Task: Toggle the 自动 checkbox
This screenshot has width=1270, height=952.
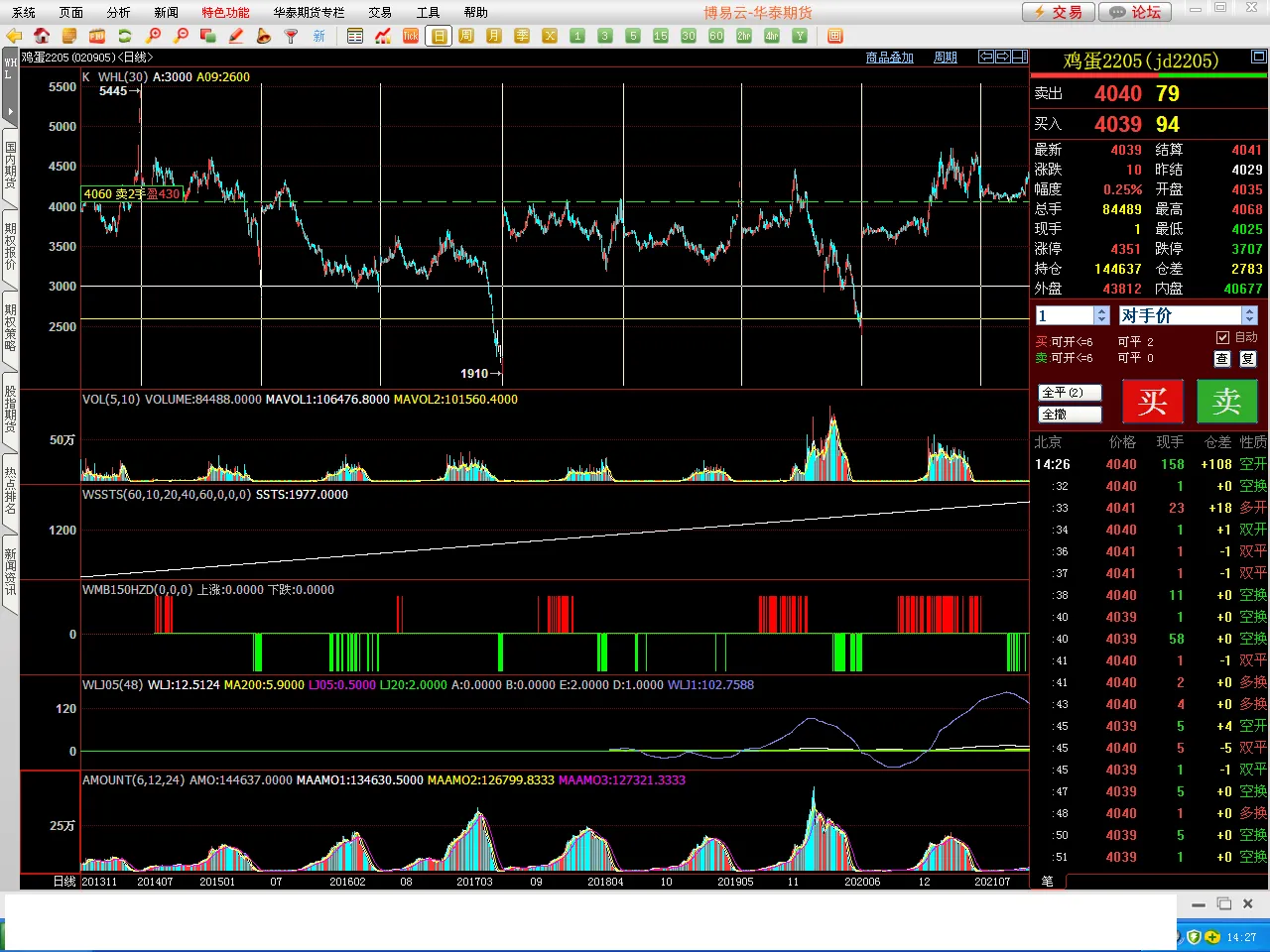Action: [1222, 337]
